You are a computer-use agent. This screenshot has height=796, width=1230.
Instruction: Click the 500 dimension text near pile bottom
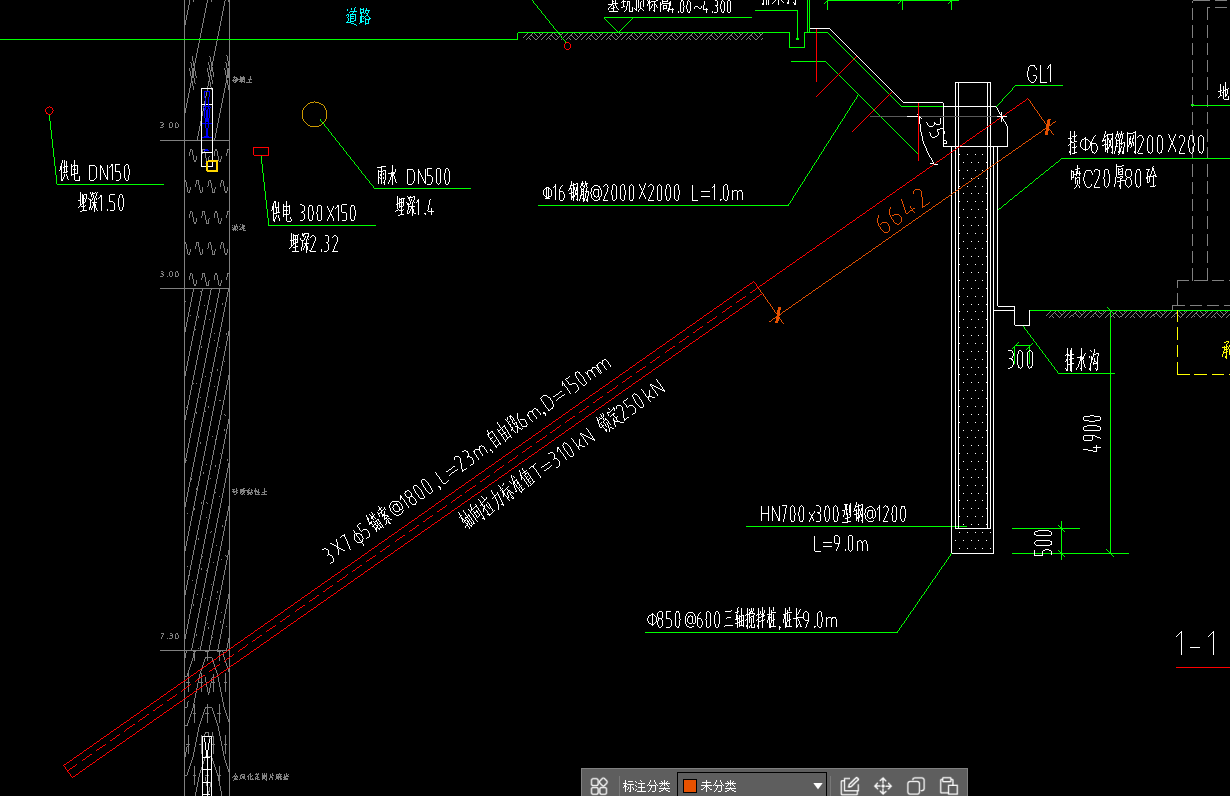coord(1044,541)
